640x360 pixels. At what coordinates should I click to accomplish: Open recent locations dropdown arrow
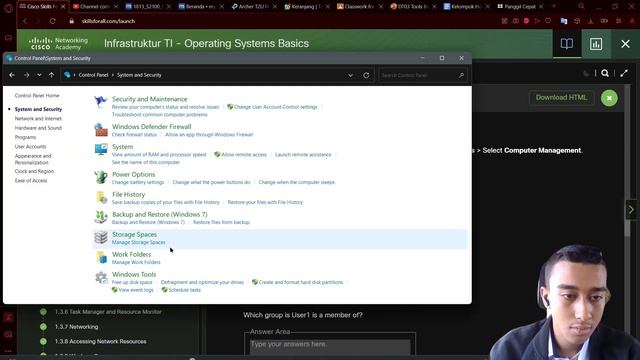tap(39, 75)
